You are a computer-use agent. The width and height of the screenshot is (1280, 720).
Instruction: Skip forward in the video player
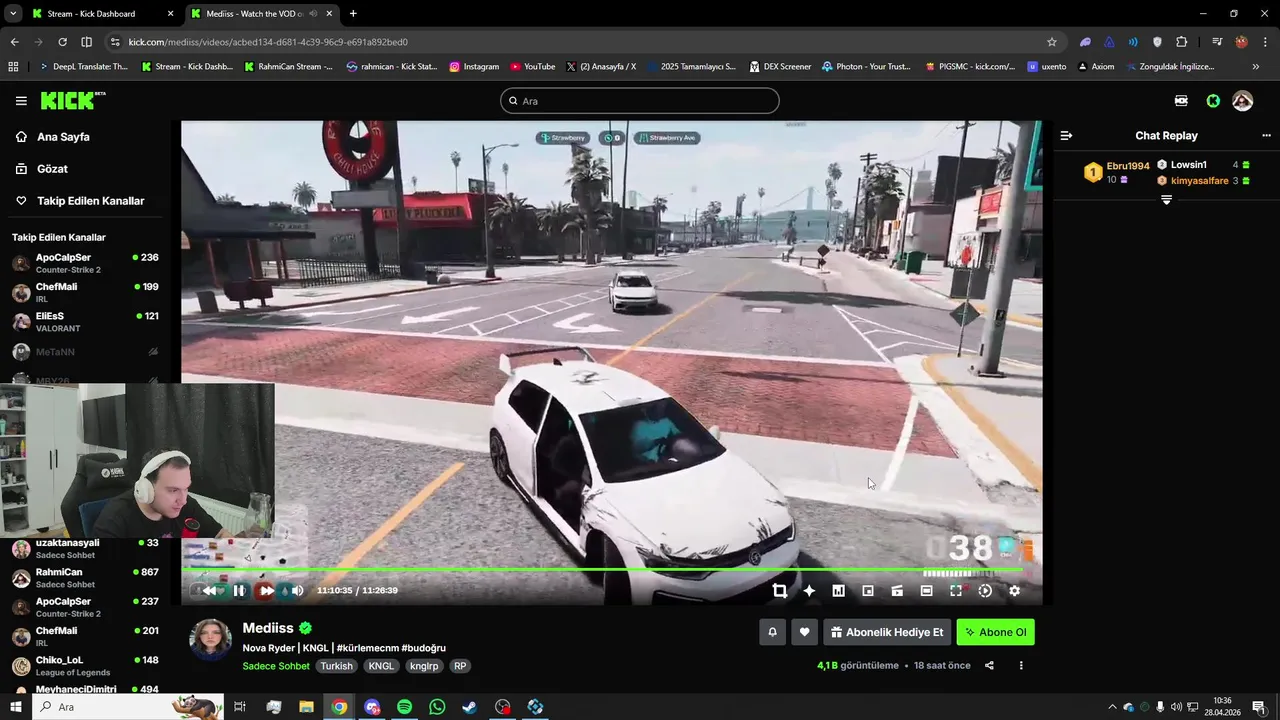point(266,591)
